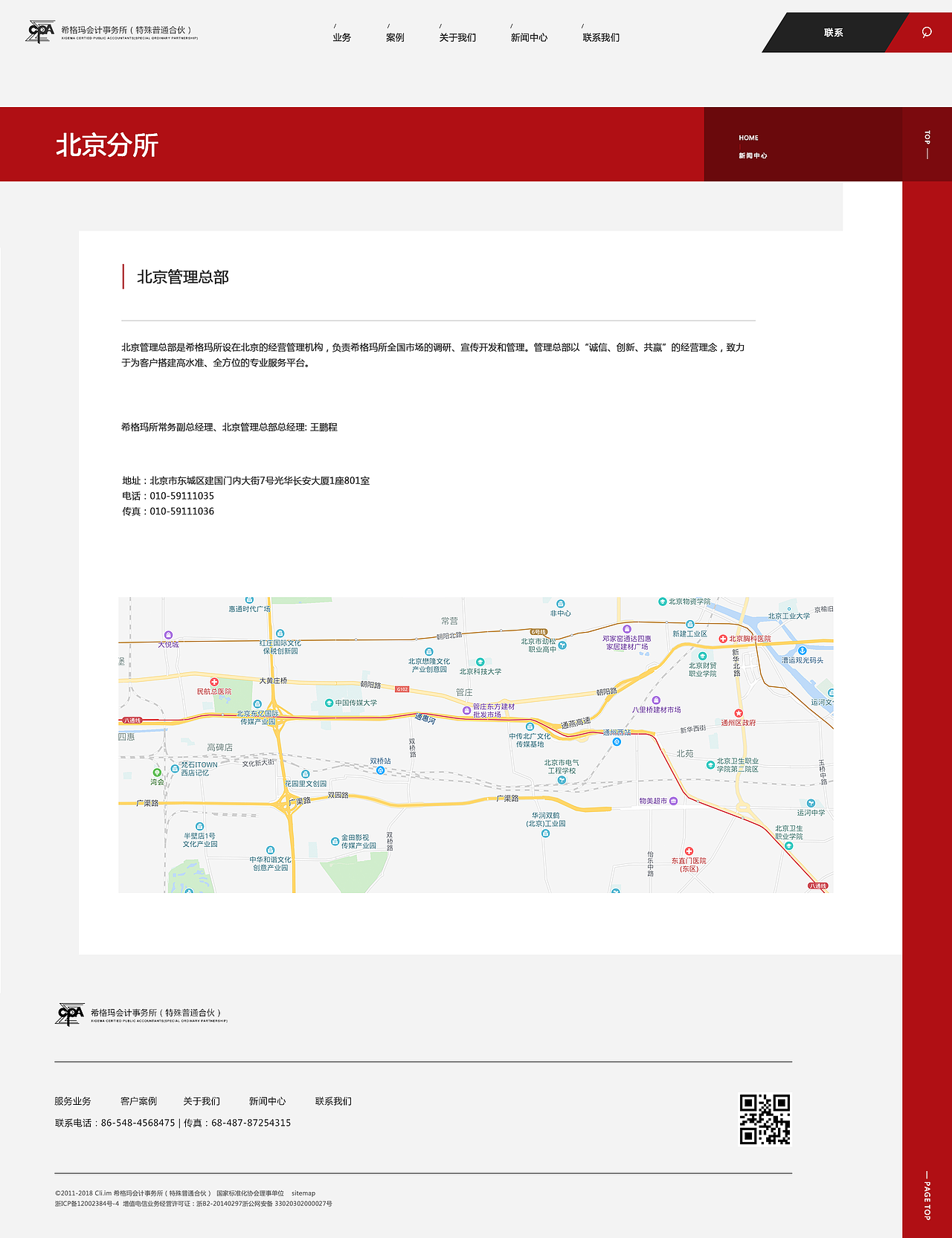Open the 关于我们 navigation menu
The image size is (952, 1238).
pos(457,37)
